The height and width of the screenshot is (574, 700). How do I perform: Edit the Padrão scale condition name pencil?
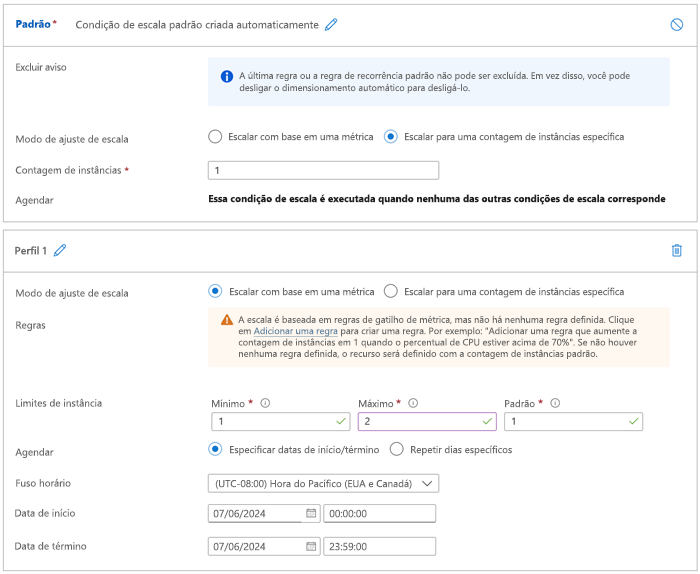331,25
